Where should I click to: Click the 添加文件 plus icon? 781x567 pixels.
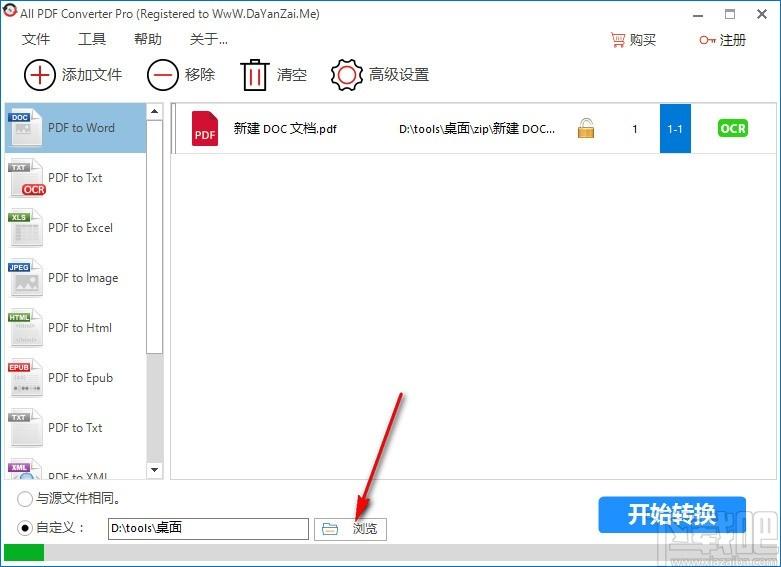click(39, 75)
